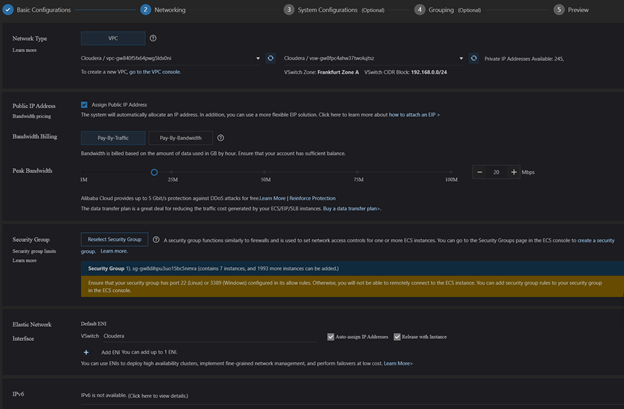Viewport: 624px width, 409px height.
Task: Click the Peak Bandwidth slider handle
Action: click(x=154, y=172)
